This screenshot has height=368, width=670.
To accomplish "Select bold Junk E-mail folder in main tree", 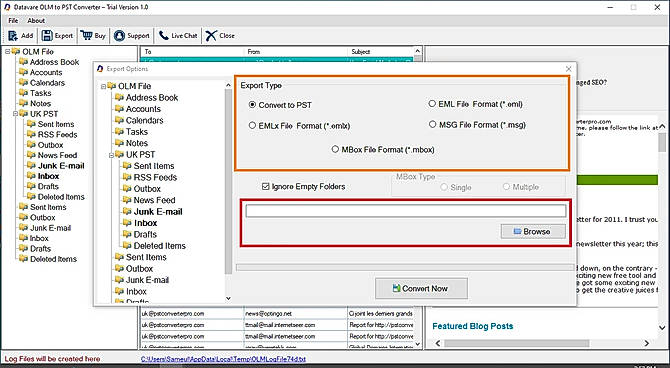I will (x=56, y=165).
